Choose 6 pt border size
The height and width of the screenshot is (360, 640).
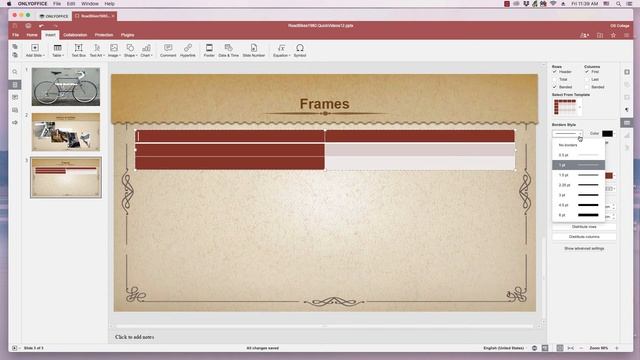[x=578, y=215]
